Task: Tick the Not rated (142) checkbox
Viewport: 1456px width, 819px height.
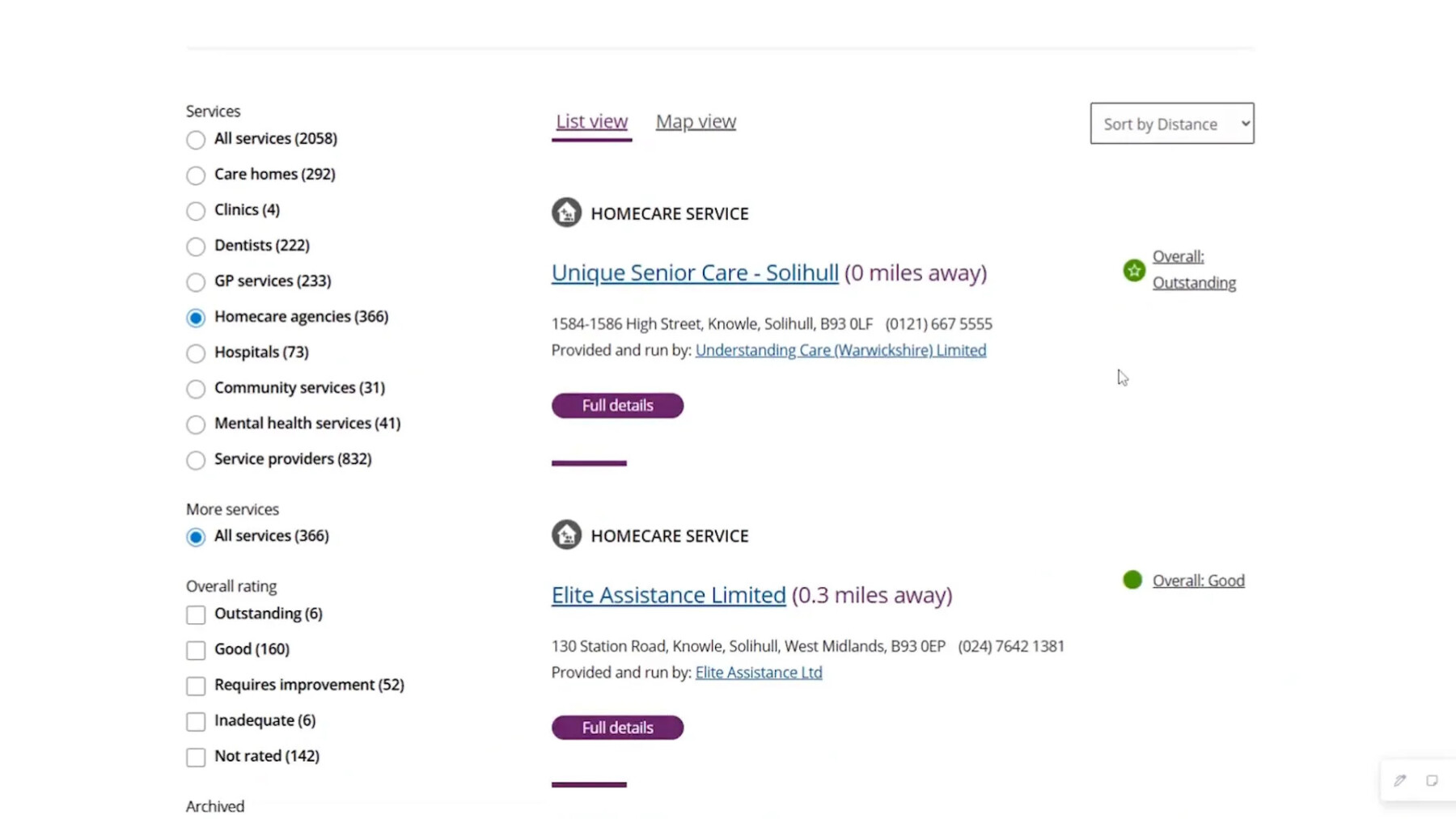Action: (x=196, y=757)
